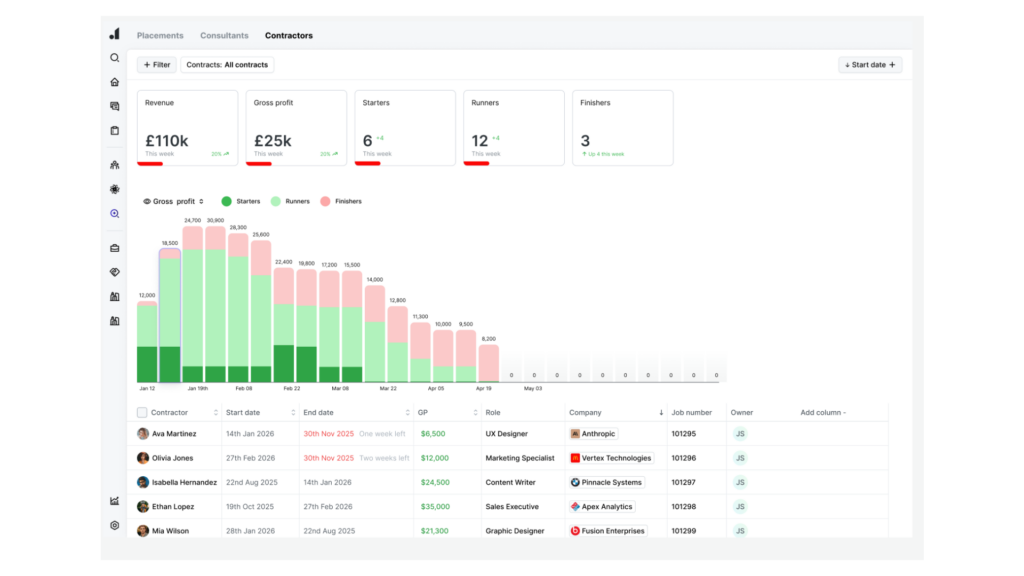Viewport: 1024px width, 576px height.
Task: Toggle the eye icon next to Gross profit
Action: tap(147, 201)
